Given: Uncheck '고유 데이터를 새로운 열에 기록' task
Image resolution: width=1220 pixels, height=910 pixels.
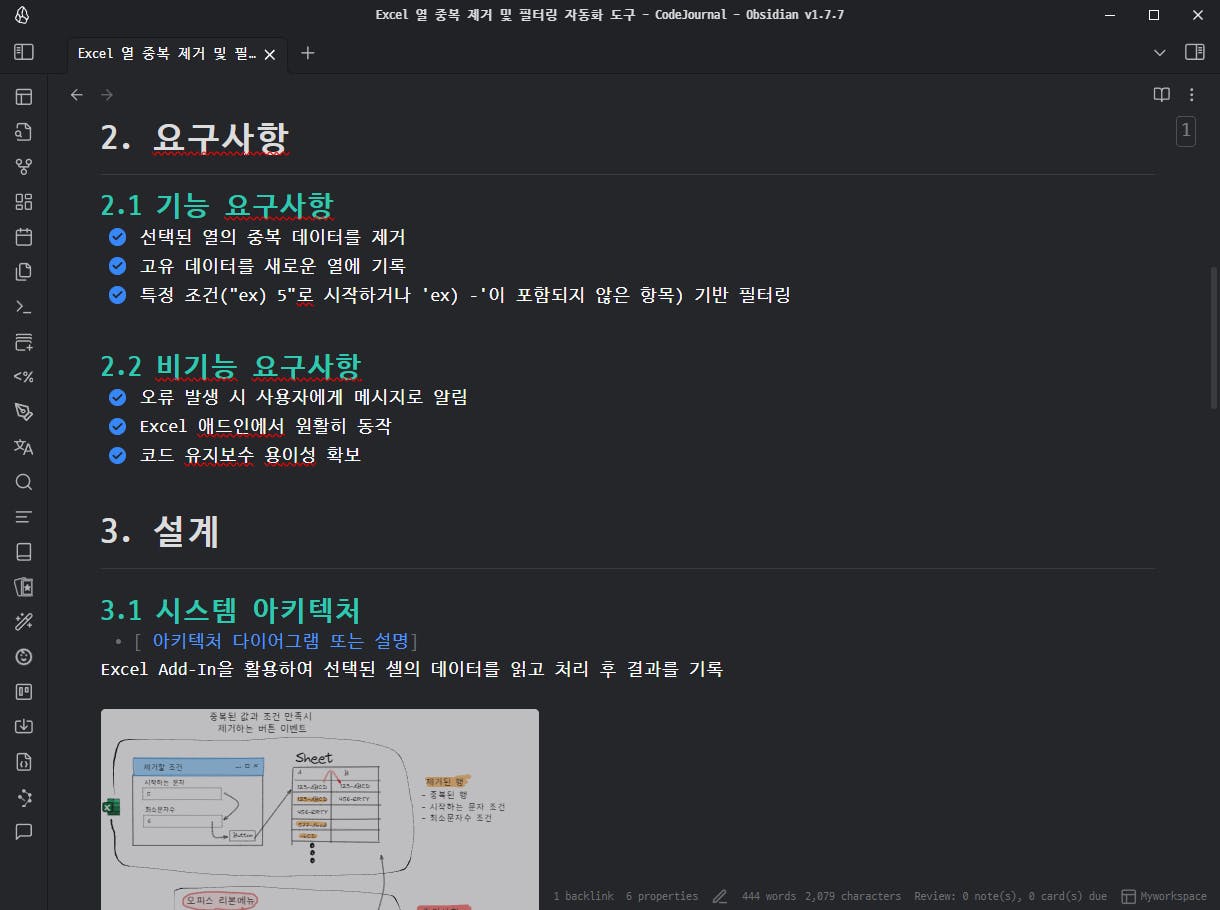Looking at the screenshot, I should (117, 266).
